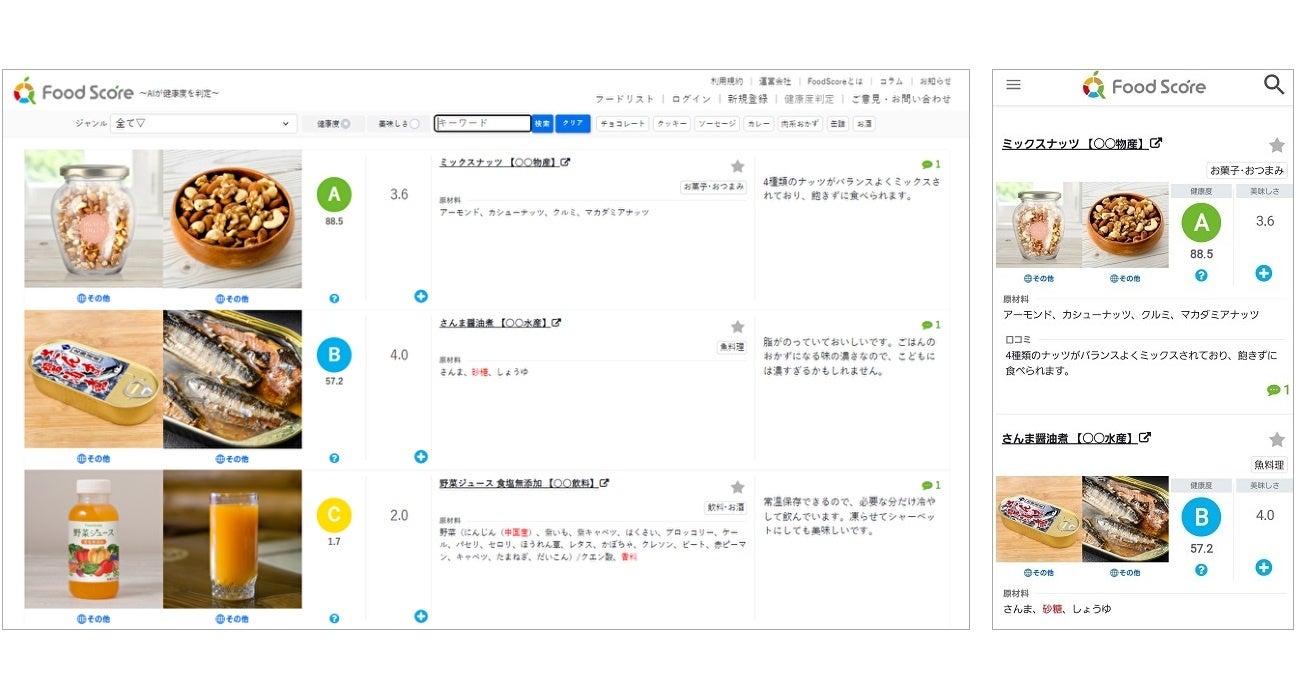Tap the plus icon under 4.0 in mobile view
This screenshot has height=700, width=1300.
point(1264,567)
